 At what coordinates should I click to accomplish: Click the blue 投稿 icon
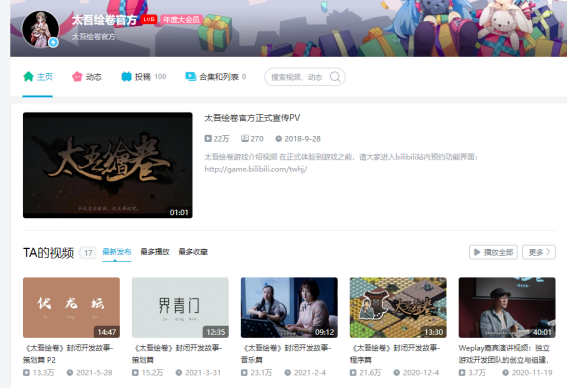(126, 77)
